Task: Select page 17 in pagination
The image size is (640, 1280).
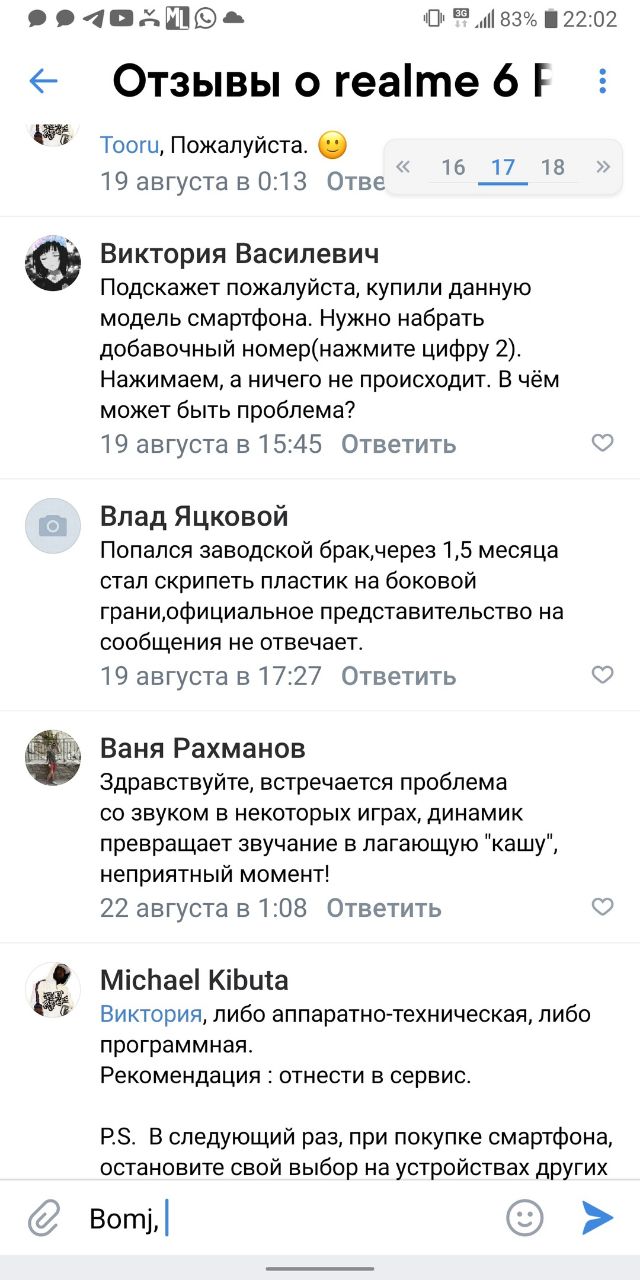Action: 503,167
